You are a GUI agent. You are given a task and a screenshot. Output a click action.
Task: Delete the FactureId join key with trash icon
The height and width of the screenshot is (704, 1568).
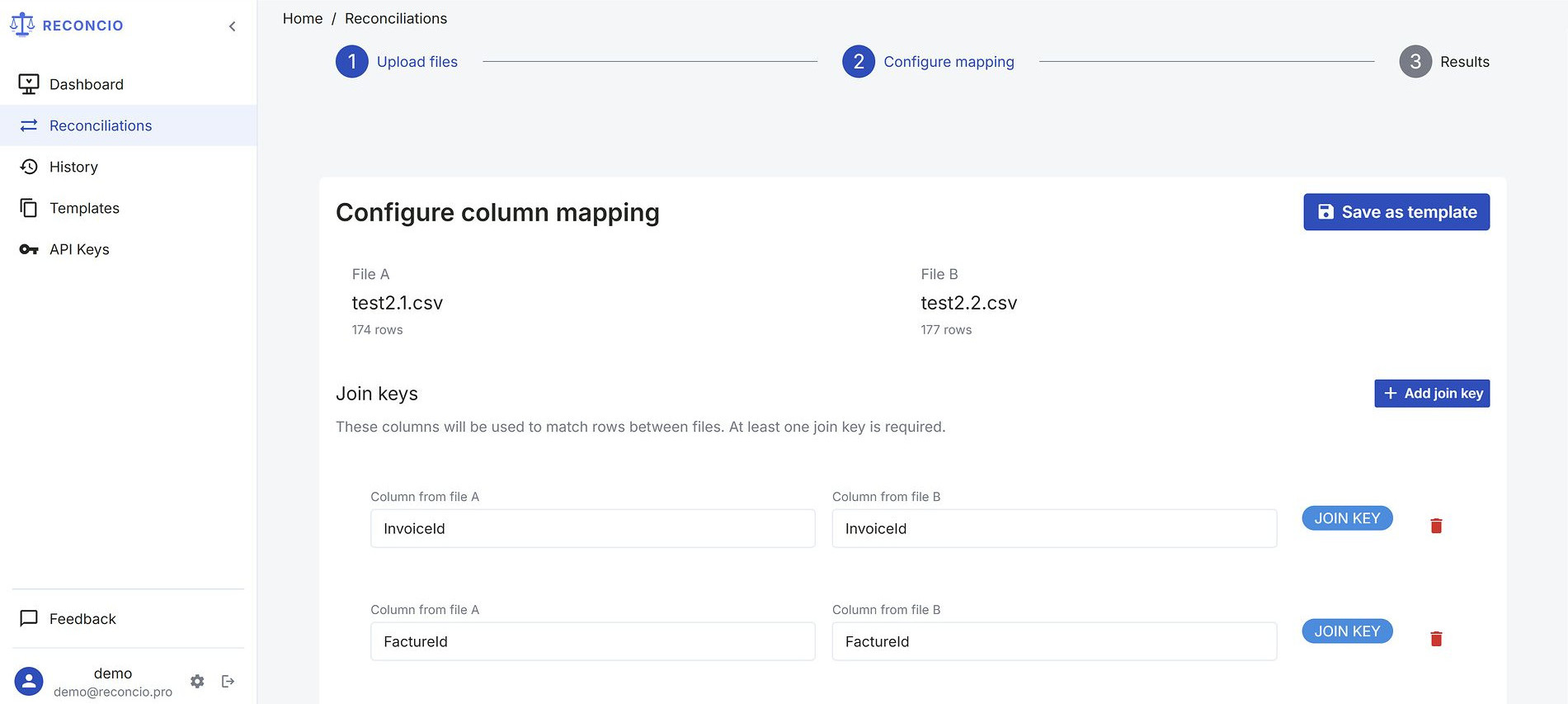point(1436,639)
